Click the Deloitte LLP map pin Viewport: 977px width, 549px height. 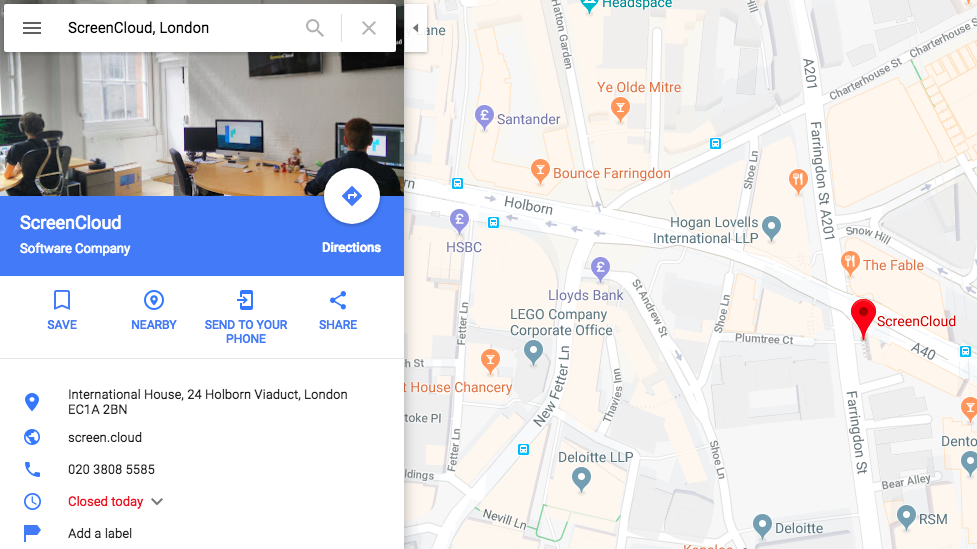click(581, 480)
